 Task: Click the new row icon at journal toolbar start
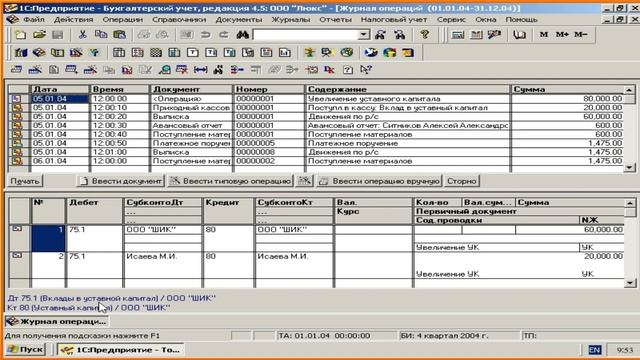16,70
